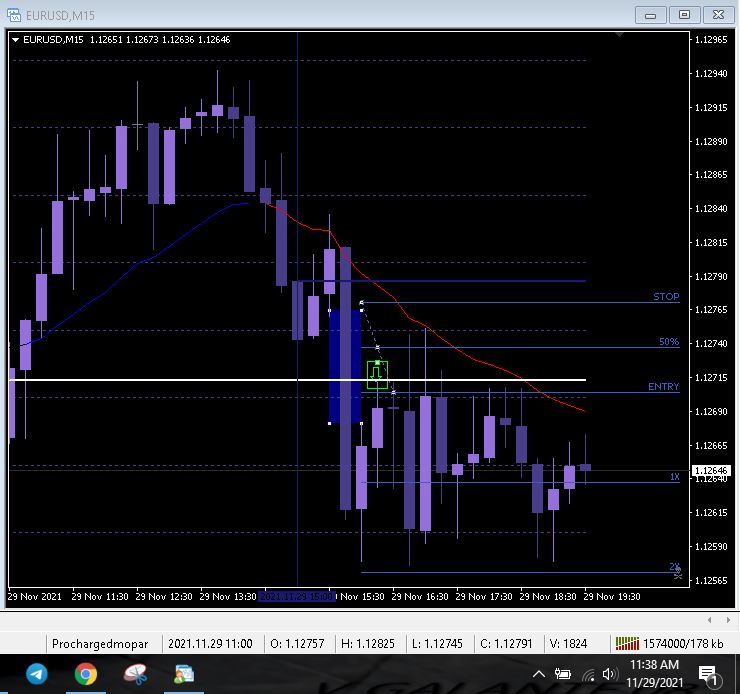Select the ENTRY level line label
Viewport: 740px width, 694px height.
click(663, 386)
